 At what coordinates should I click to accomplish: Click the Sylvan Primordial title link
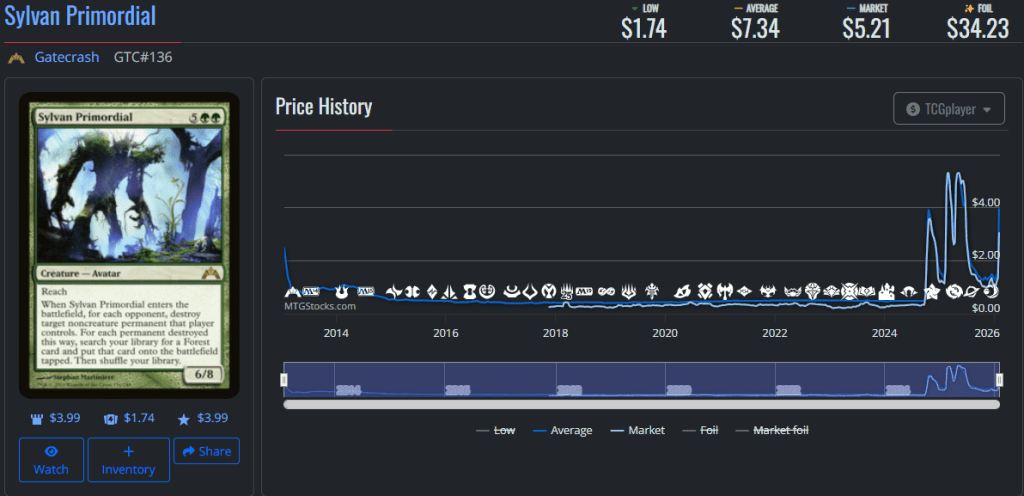[80, 17]
